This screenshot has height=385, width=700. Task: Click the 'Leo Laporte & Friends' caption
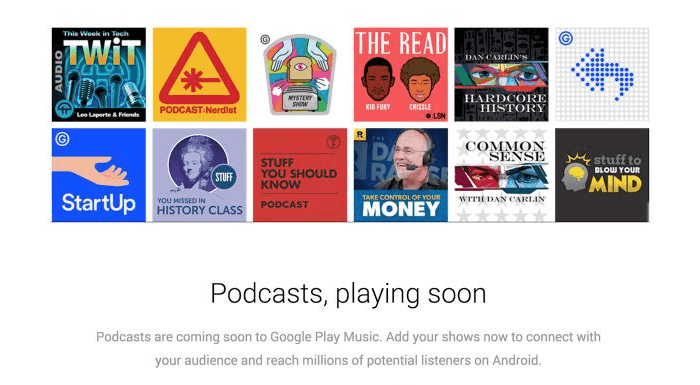coord(108,115)
